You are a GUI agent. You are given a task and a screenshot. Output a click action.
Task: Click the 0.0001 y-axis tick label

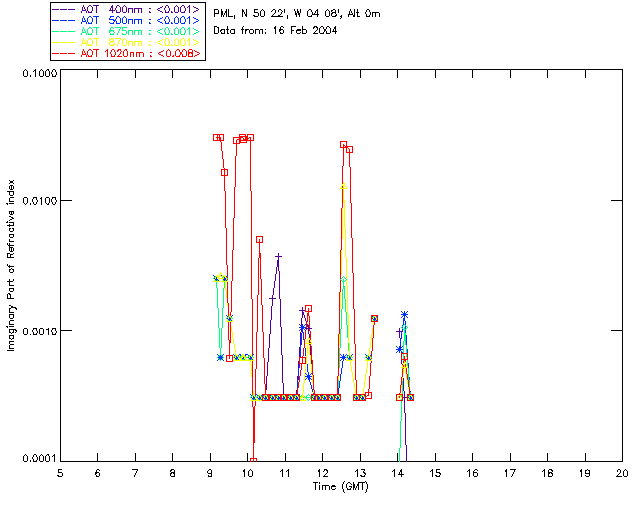(x=39, y=459)
